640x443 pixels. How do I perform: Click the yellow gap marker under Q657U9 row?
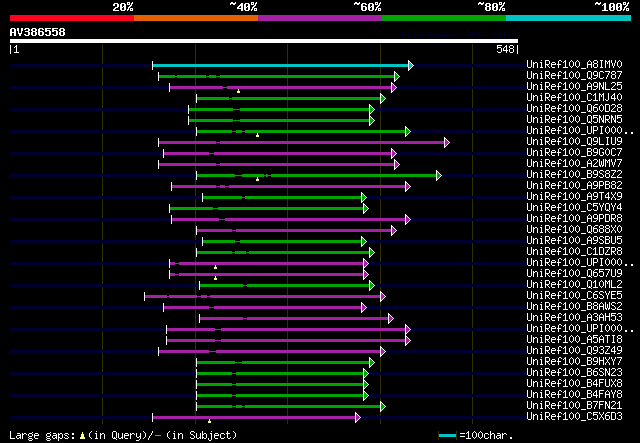pos(216,278)
